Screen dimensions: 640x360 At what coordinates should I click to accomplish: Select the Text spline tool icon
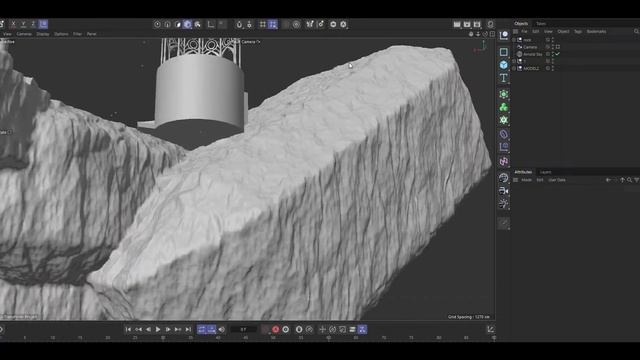(504, 78)
